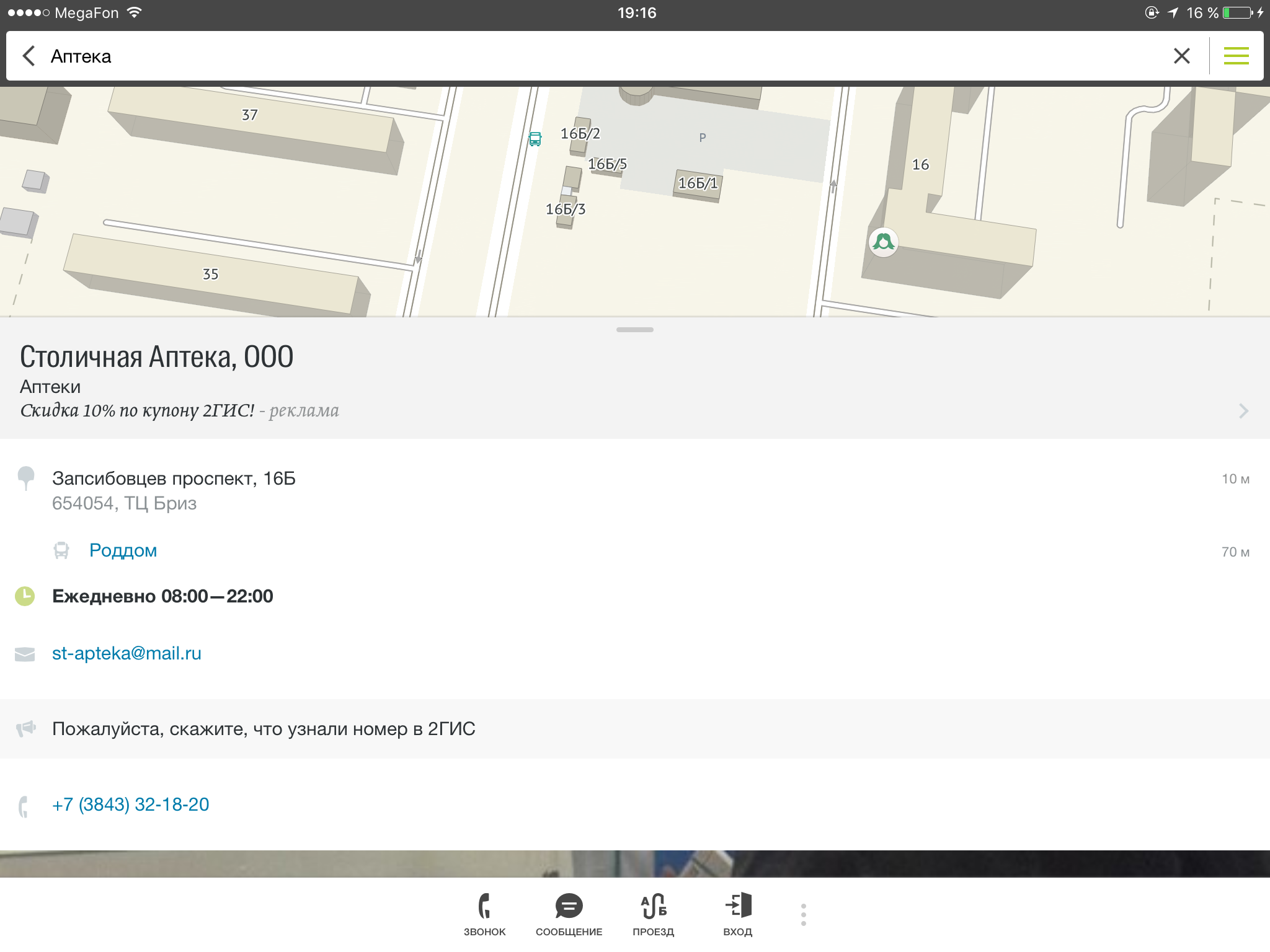
Task: Expand the advertisement chevron arrow
Action: pyautogui.click(x=1243, y=411)
